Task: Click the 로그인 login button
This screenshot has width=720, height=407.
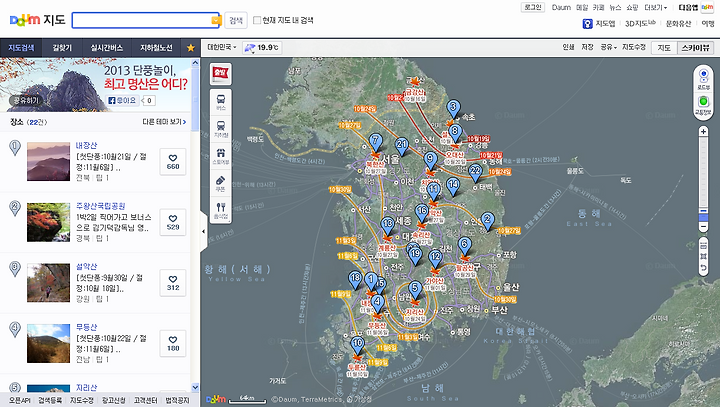Action: 533,7
